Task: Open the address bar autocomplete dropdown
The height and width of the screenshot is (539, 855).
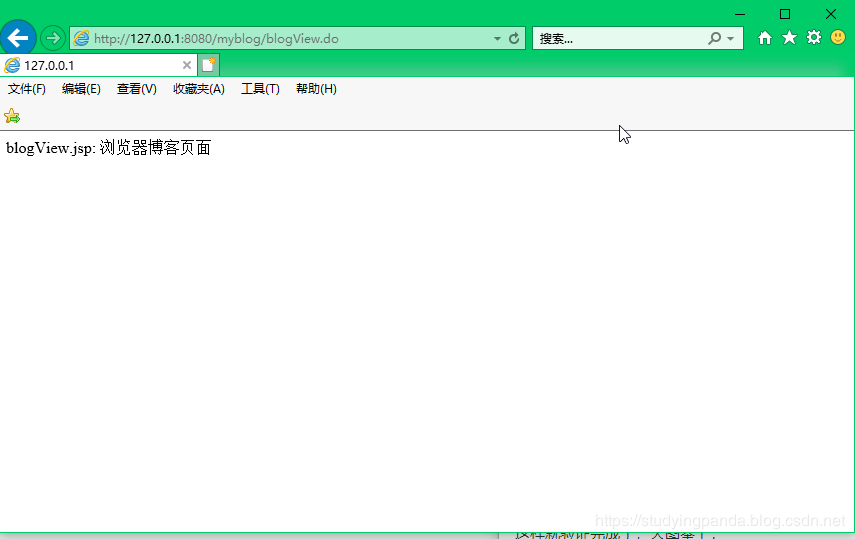Action: point(497,39)
